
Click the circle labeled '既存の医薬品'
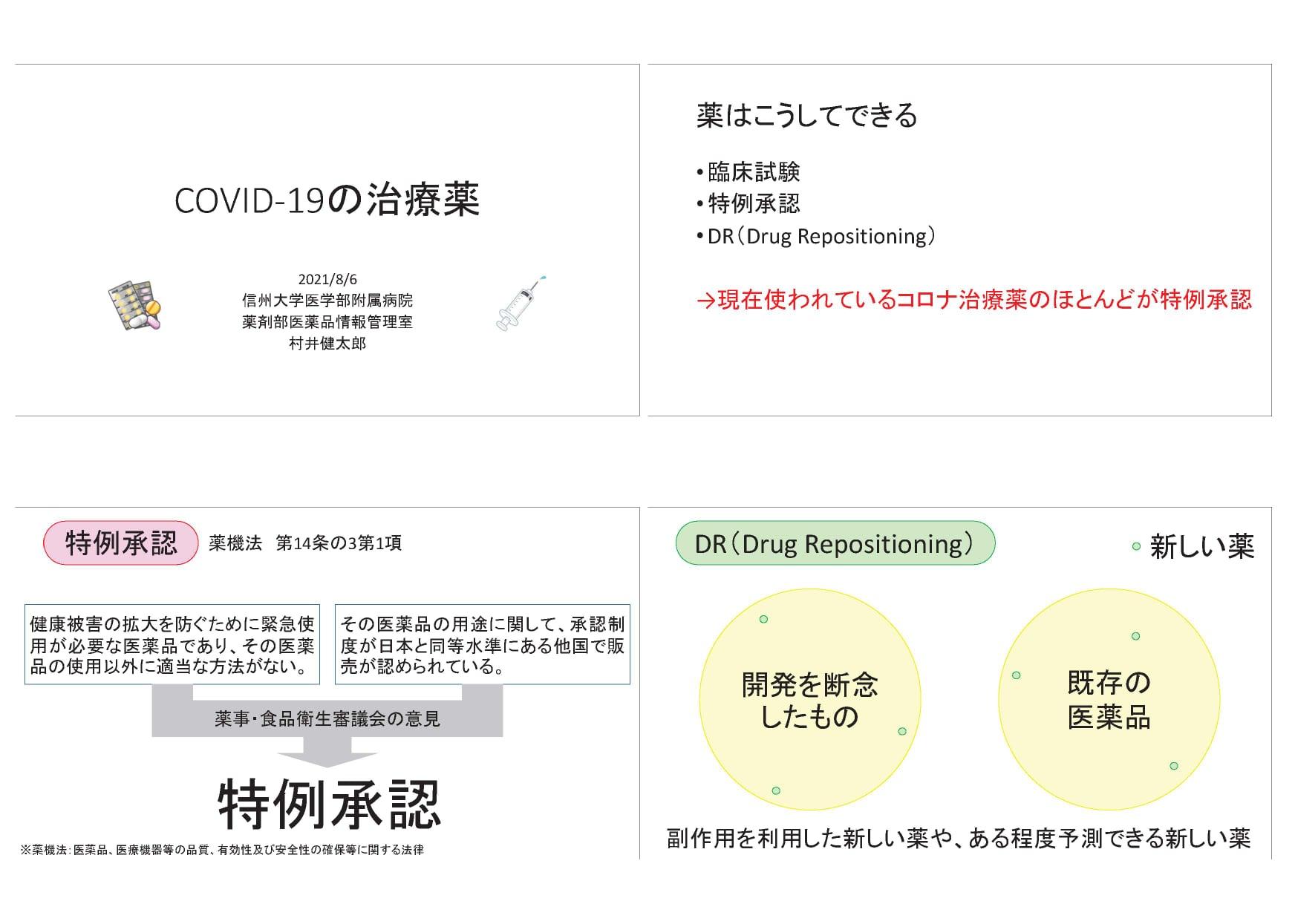(x=1109, y=700)
